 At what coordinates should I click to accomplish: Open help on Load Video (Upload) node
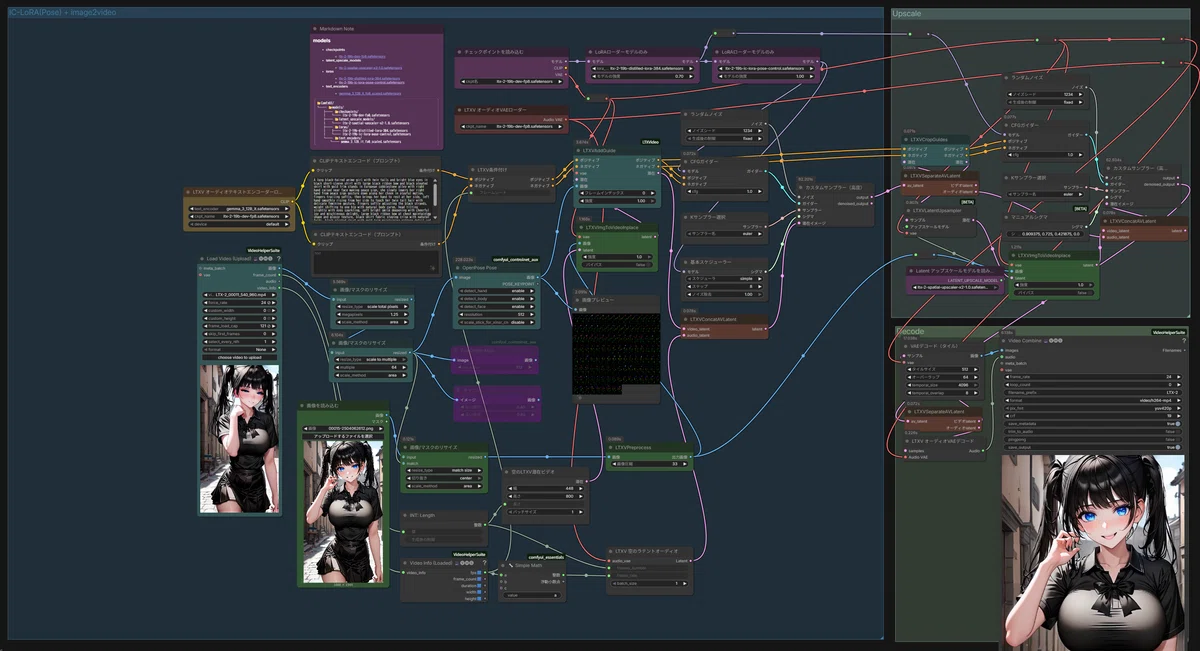278,258
